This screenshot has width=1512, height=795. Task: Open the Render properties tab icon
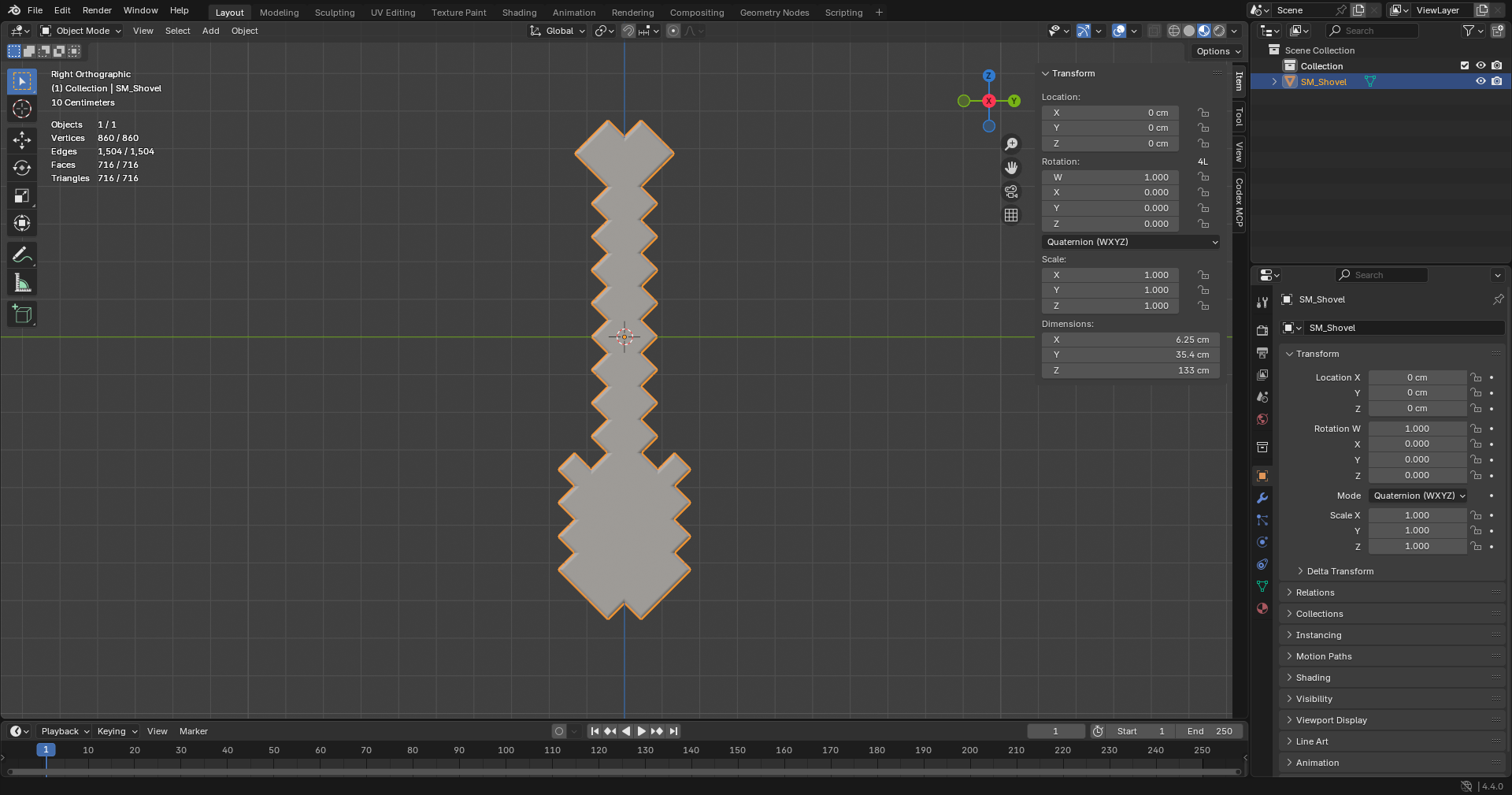(x=1262, y=330)
